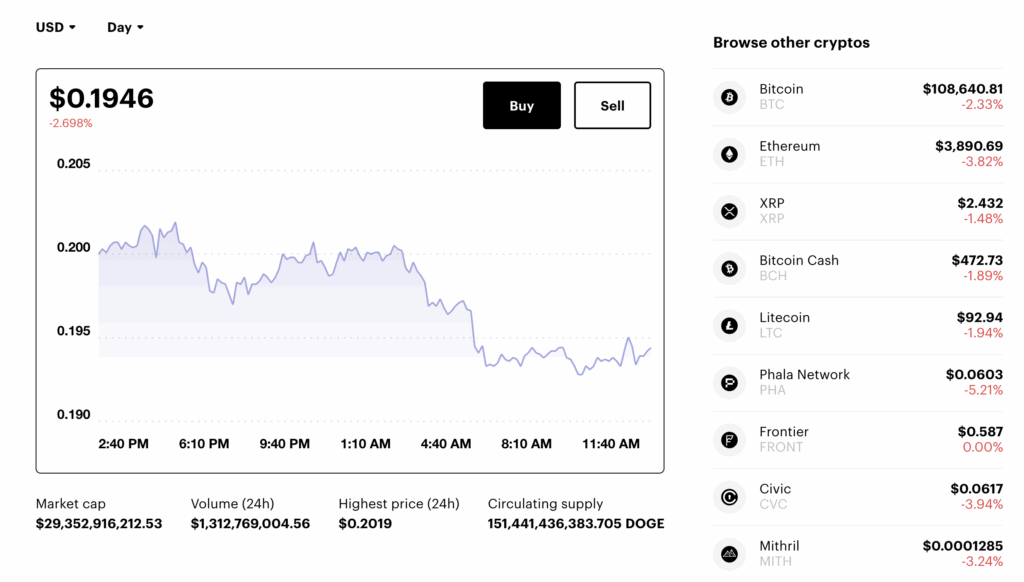Click the Civic logo icon

point(729,496)
